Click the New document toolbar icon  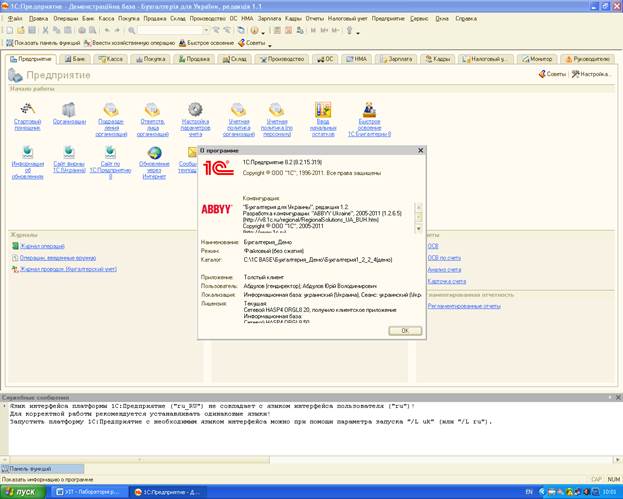click(x=10, y=30)
